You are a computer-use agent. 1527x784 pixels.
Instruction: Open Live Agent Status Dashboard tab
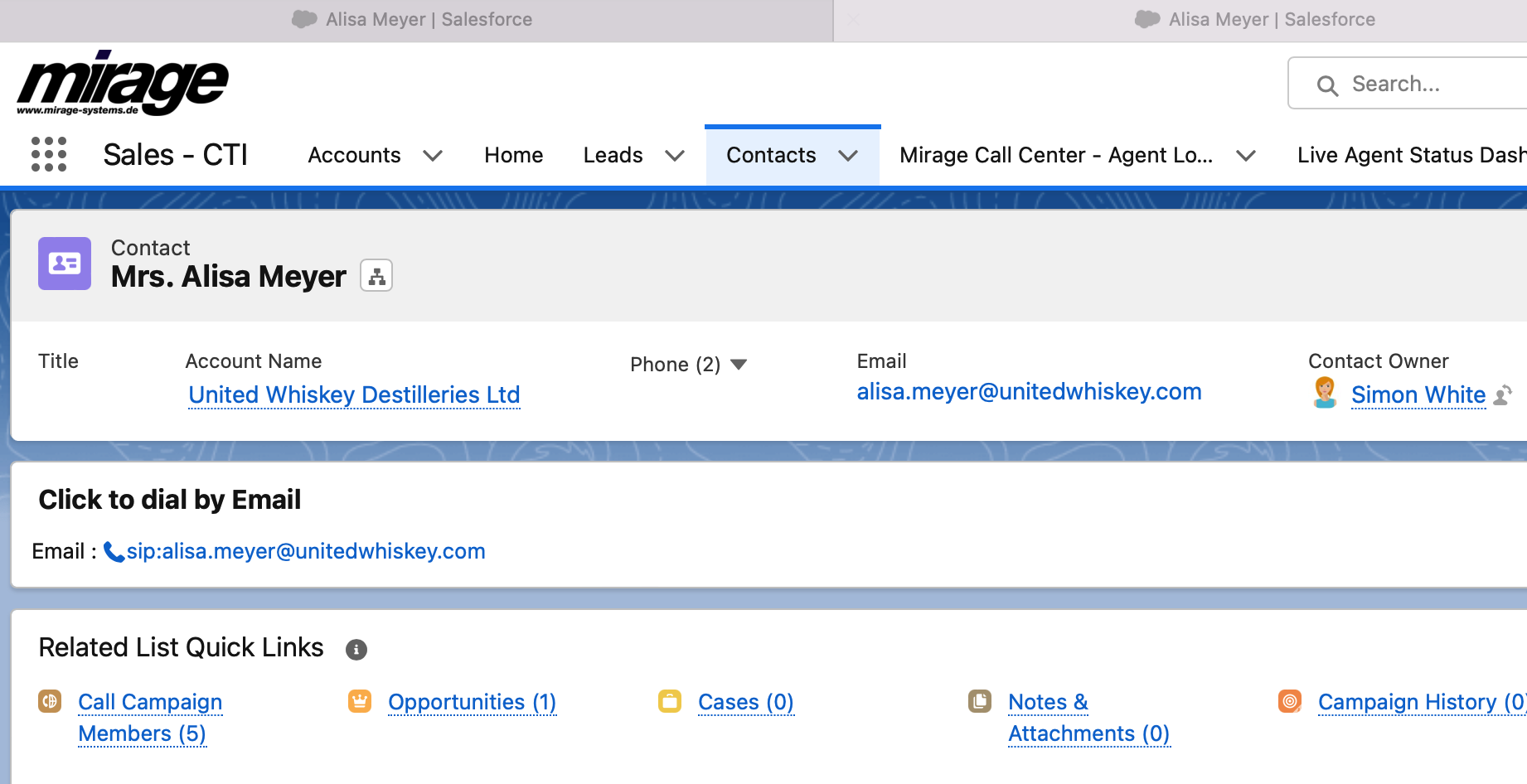click(x=1412, y=155)
